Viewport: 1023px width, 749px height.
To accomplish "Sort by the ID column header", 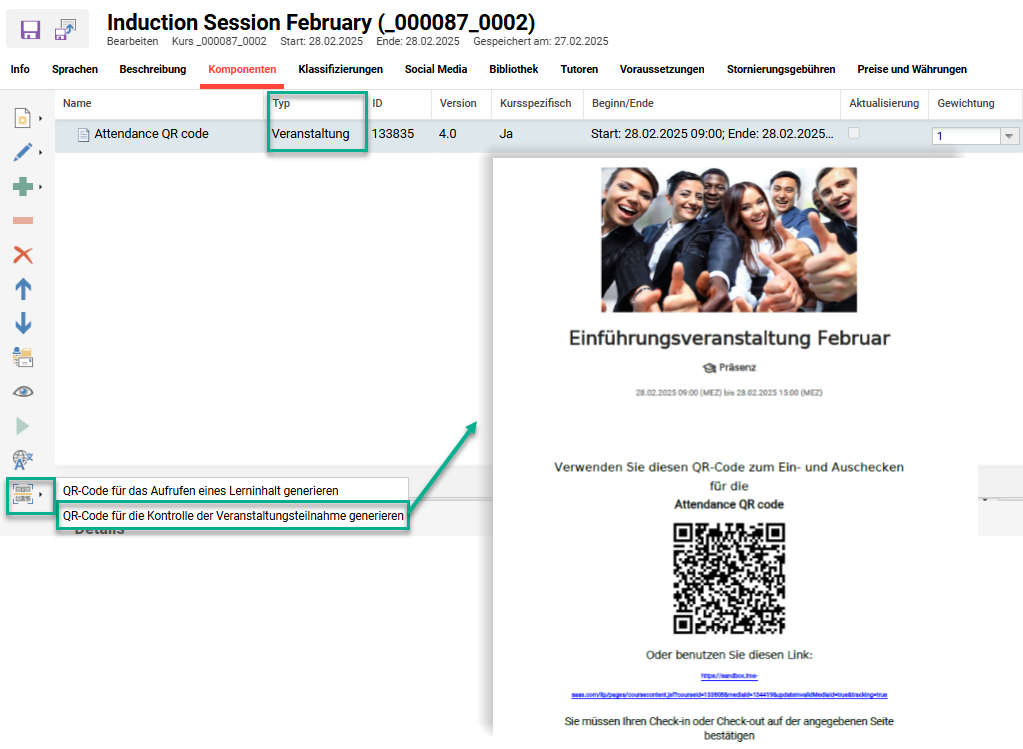I will tap(377, 103).
